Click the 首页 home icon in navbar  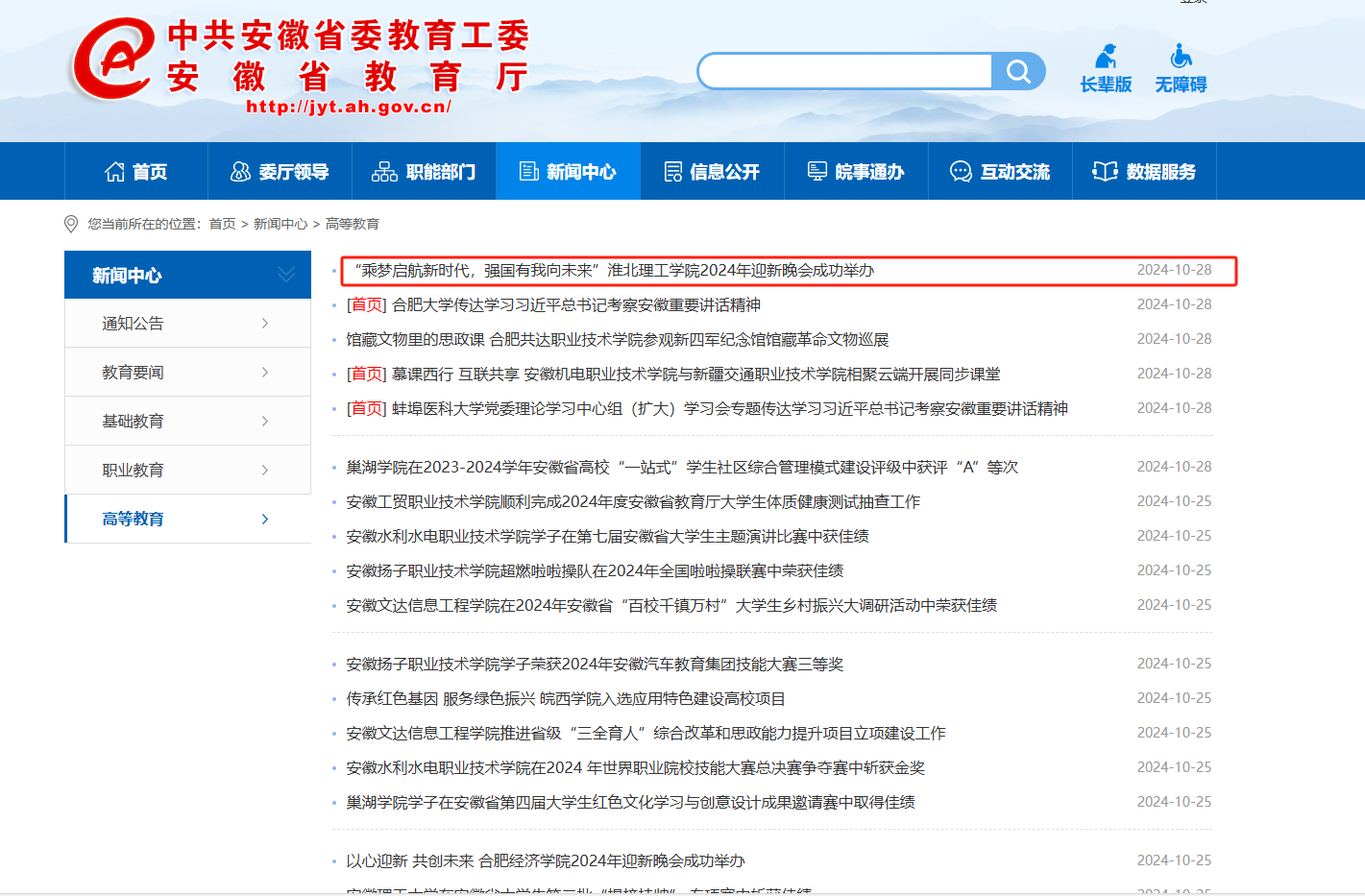115,172
